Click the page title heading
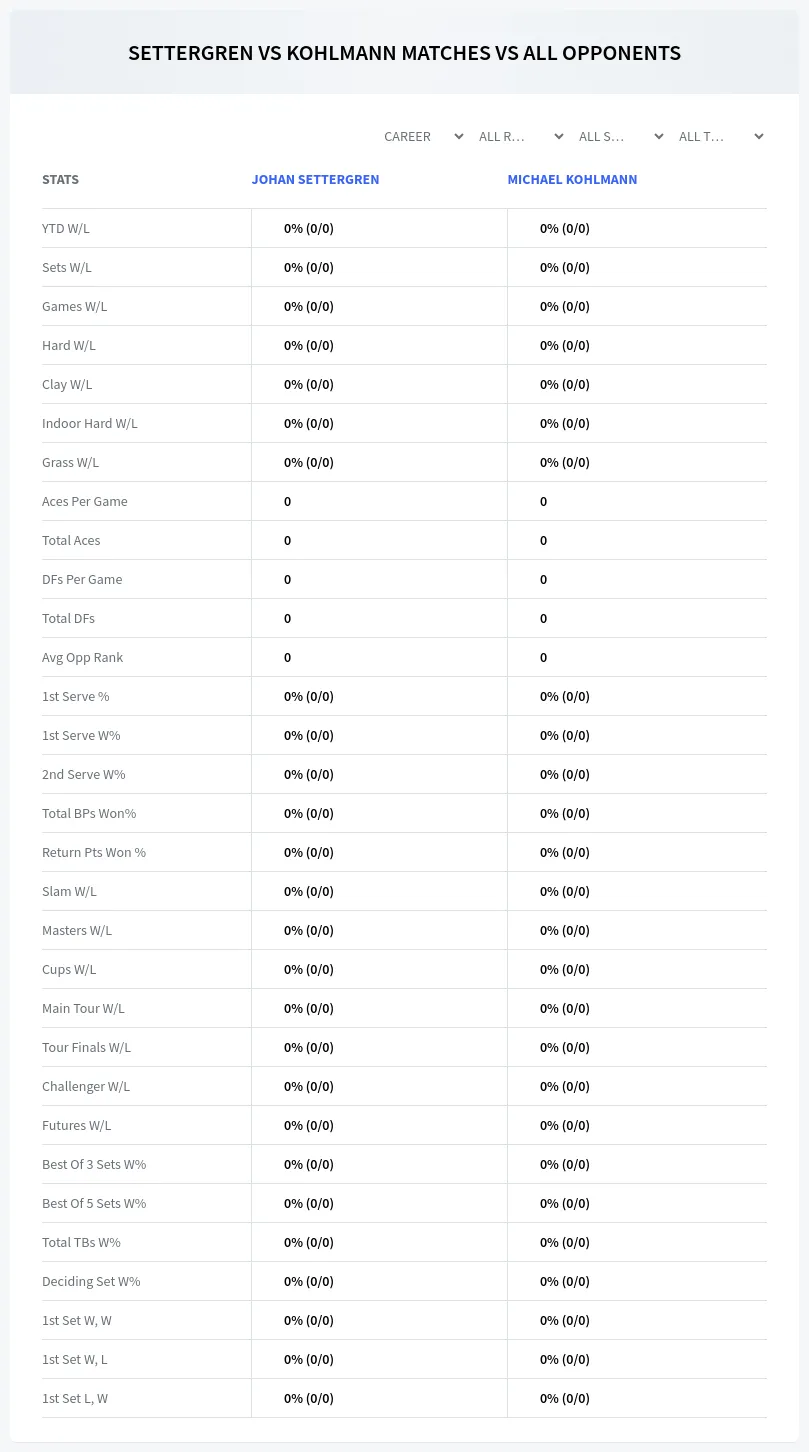The height and width of the screenshot is (1452, 809). [404, 53]
